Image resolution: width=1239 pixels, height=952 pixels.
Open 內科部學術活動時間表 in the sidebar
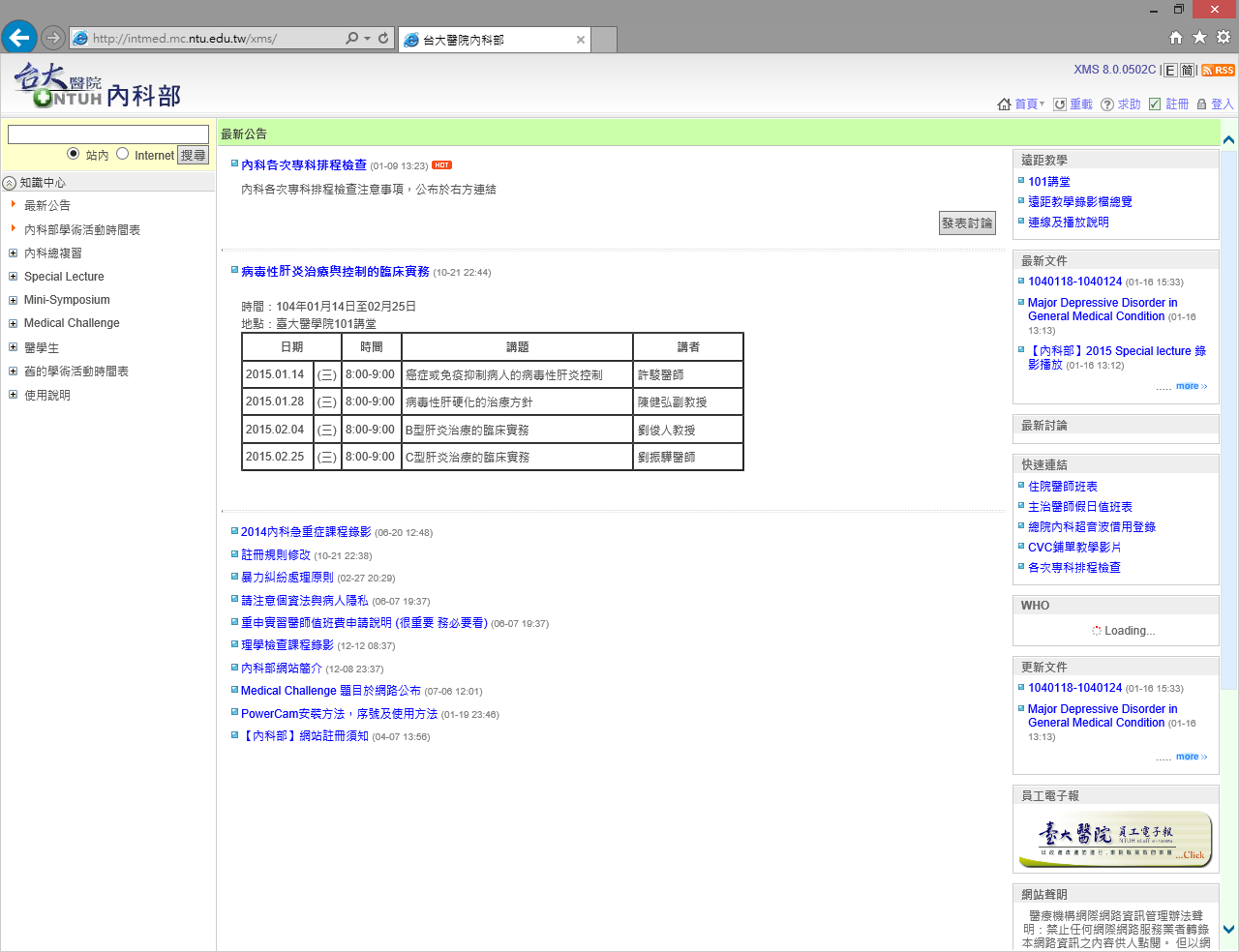tap(82, 230)
